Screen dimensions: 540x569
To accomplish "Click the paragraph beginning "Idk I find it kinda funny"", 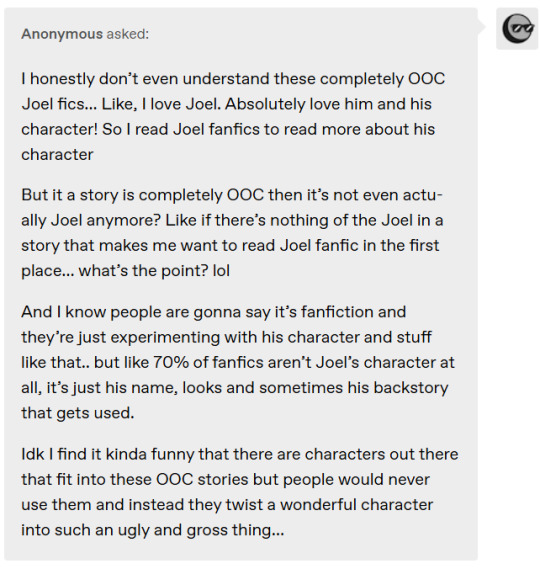I will 240,492.
